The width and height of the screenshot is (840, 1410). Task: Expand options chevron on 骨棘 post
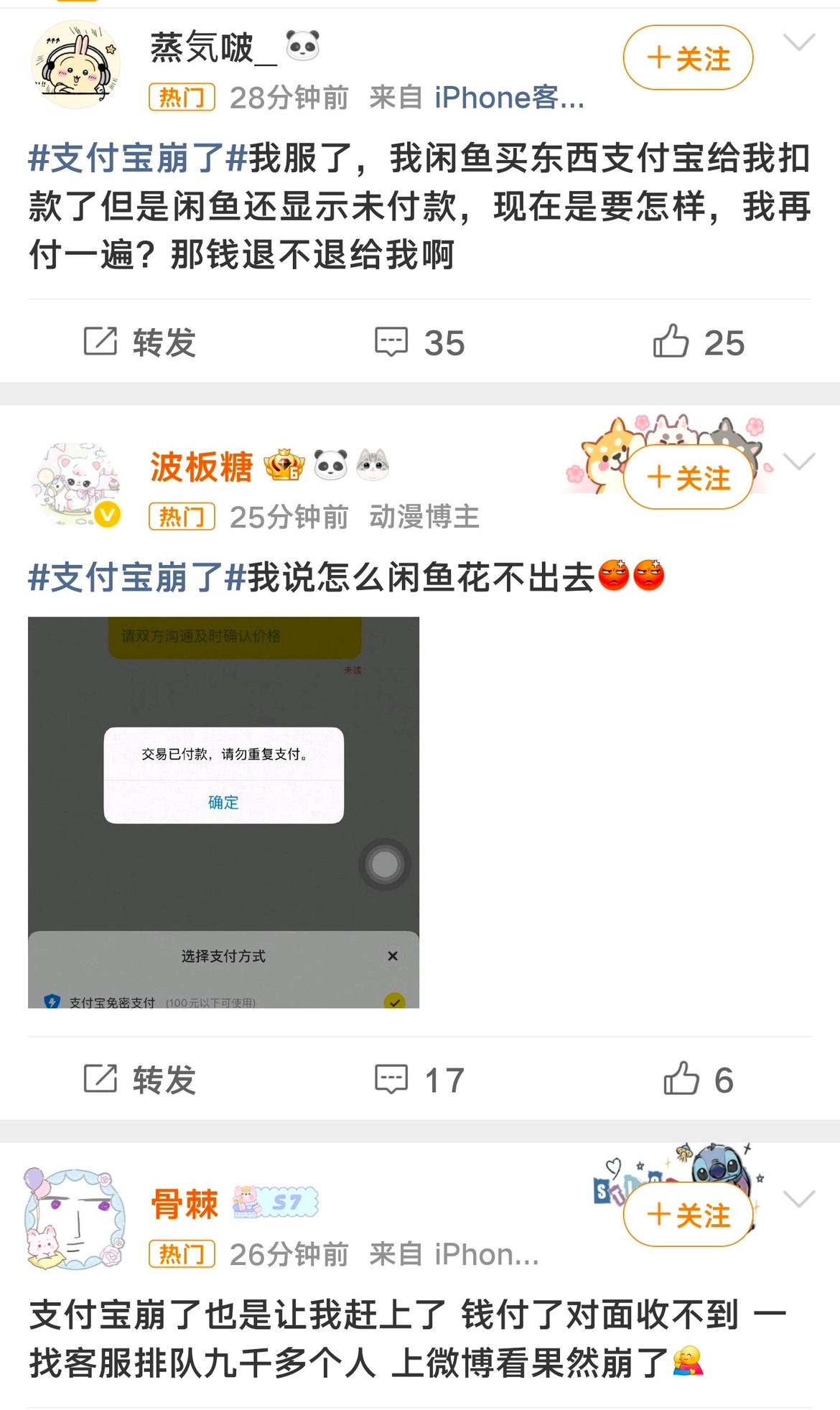coord(799,1199)
